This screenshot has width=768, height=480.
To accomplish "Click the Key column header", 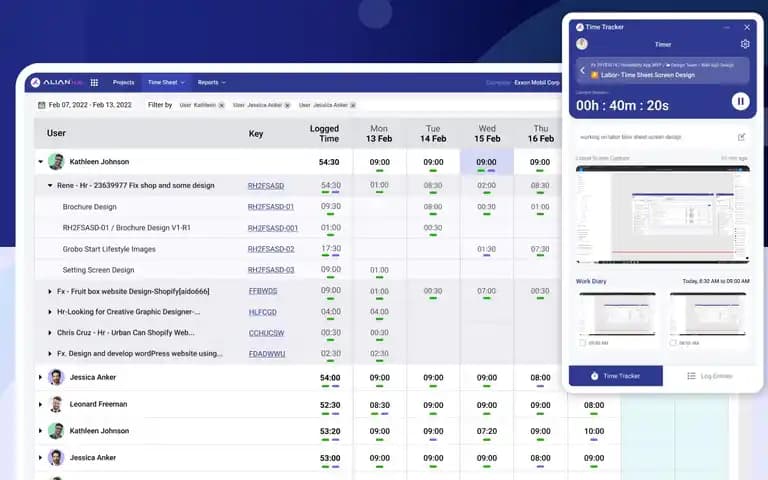I will (256, 133).
